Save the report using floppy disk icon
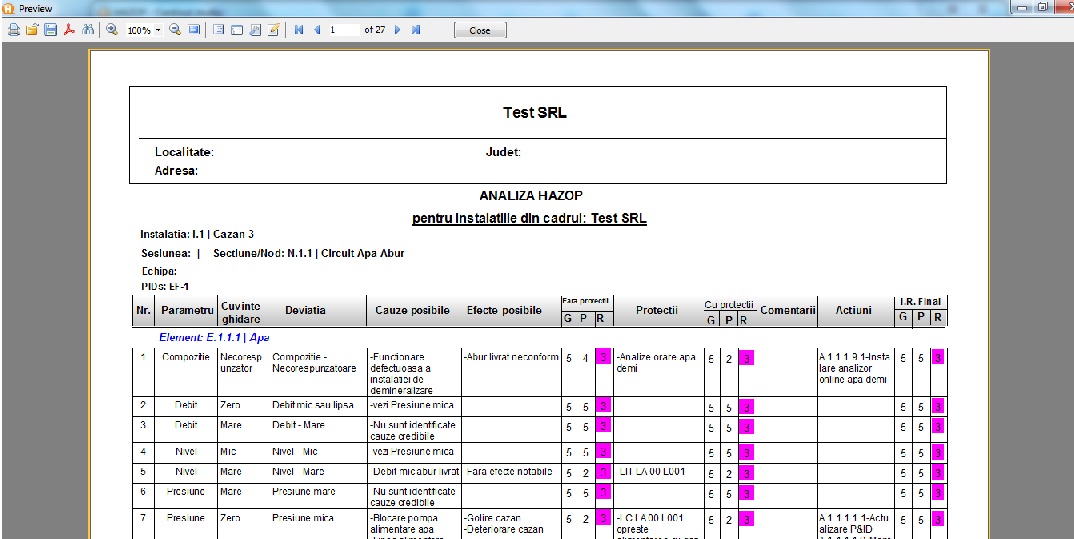Screen dimensions: 1074x539 click(x=50, y=30)
